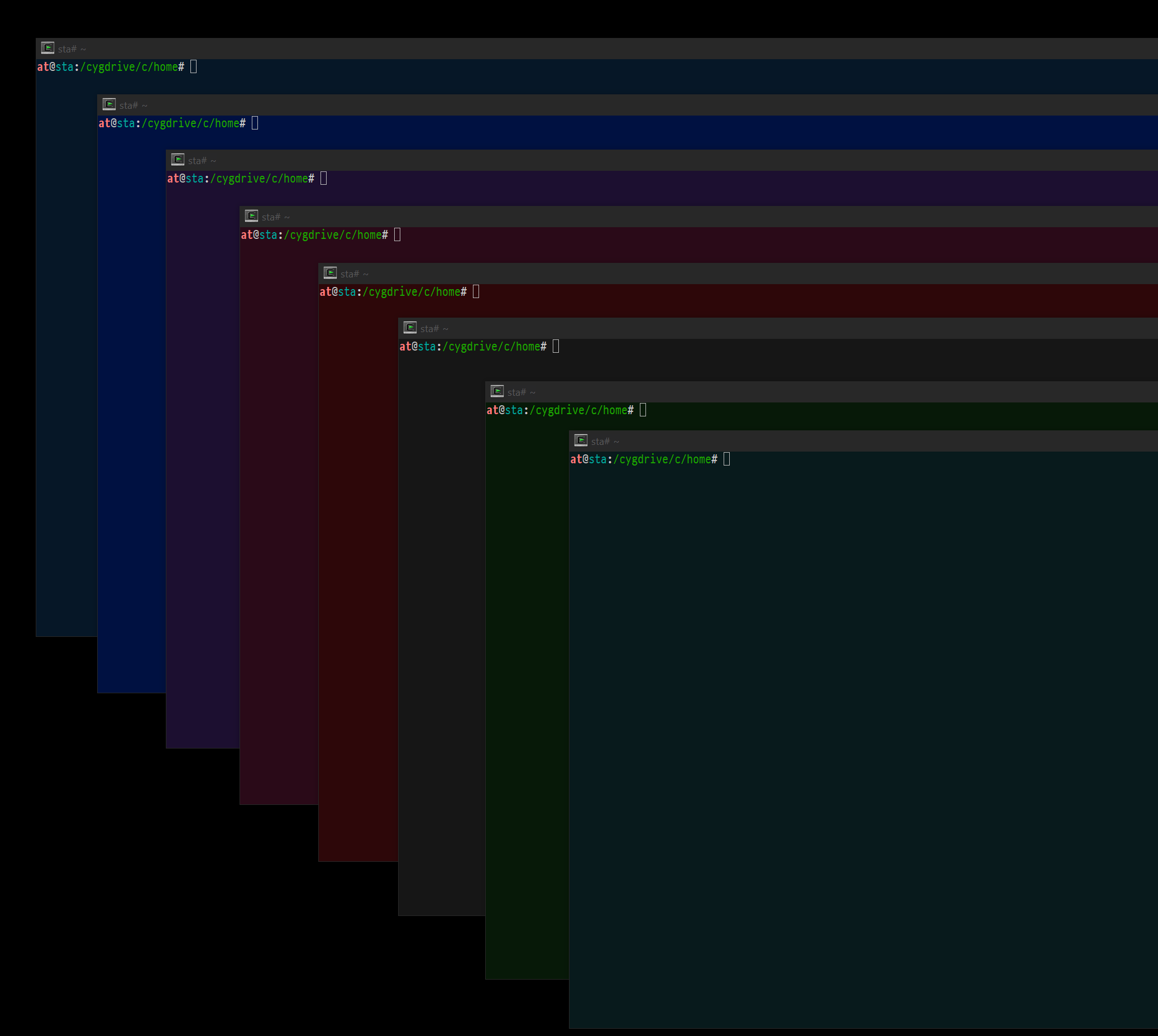
Task: Open the purple terminal's title bar icon
Action: [178, 160]
